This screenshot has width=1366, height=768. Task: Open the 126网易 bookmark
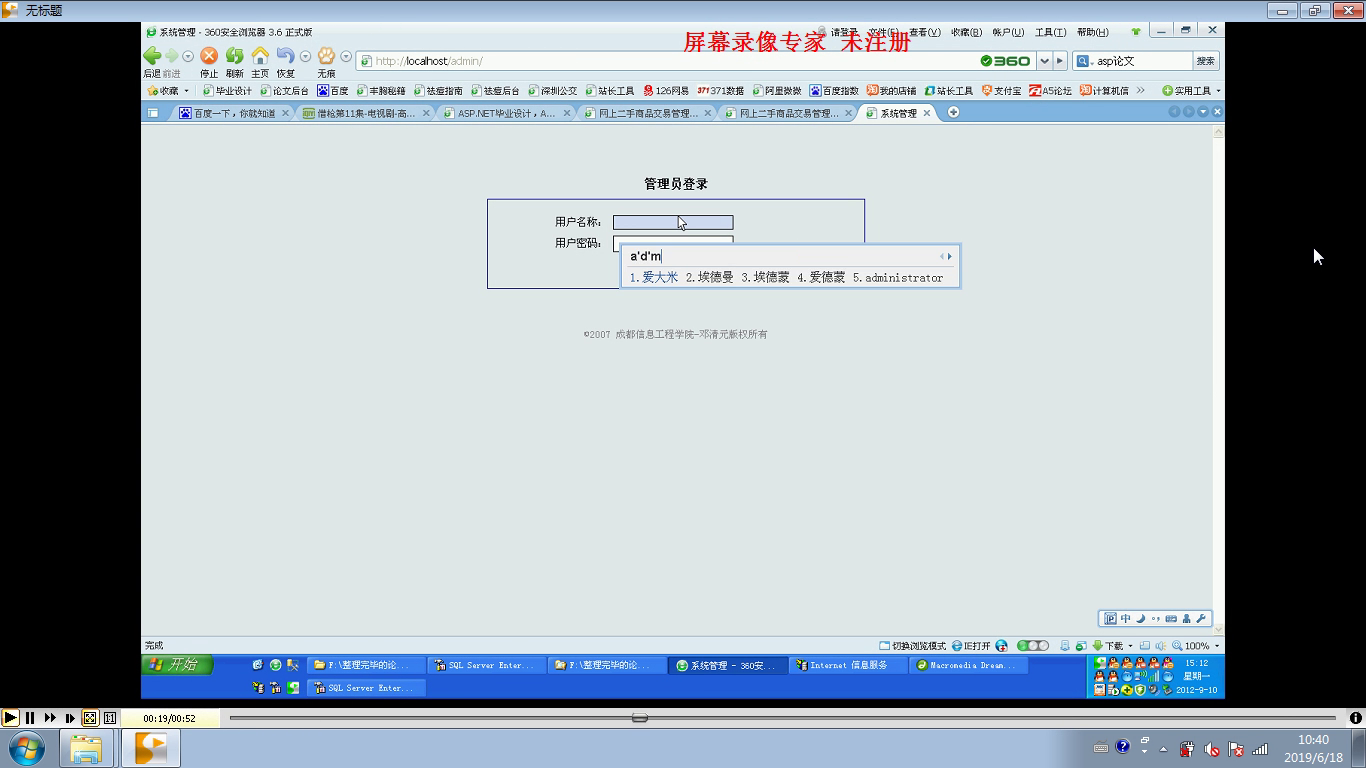tap(666, 91)
